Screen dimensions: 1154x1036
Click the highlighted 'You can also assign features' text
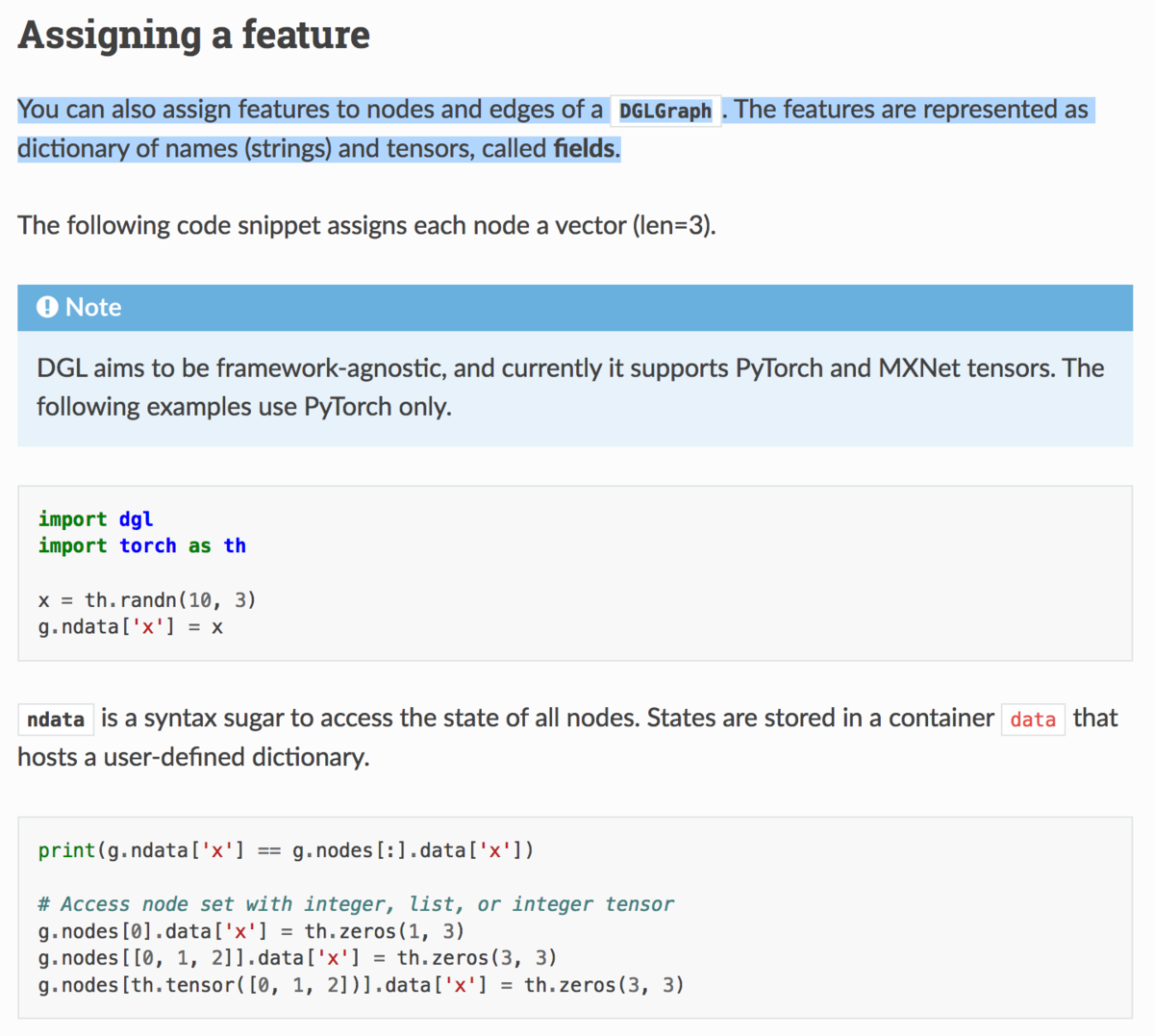pyautogui.click(x=310, y=110)
